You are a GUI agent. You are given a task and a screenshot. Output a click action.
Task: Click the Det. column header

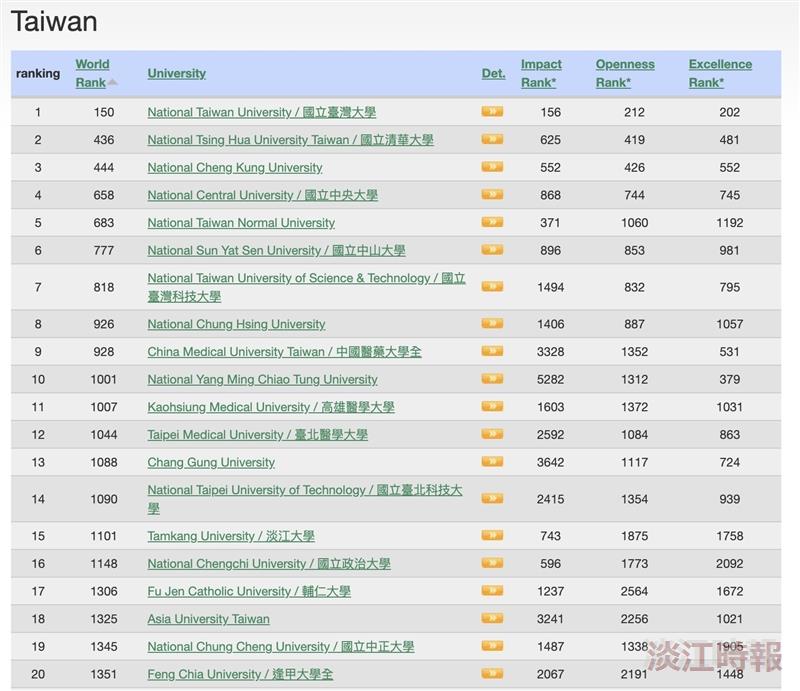(493, 73)
